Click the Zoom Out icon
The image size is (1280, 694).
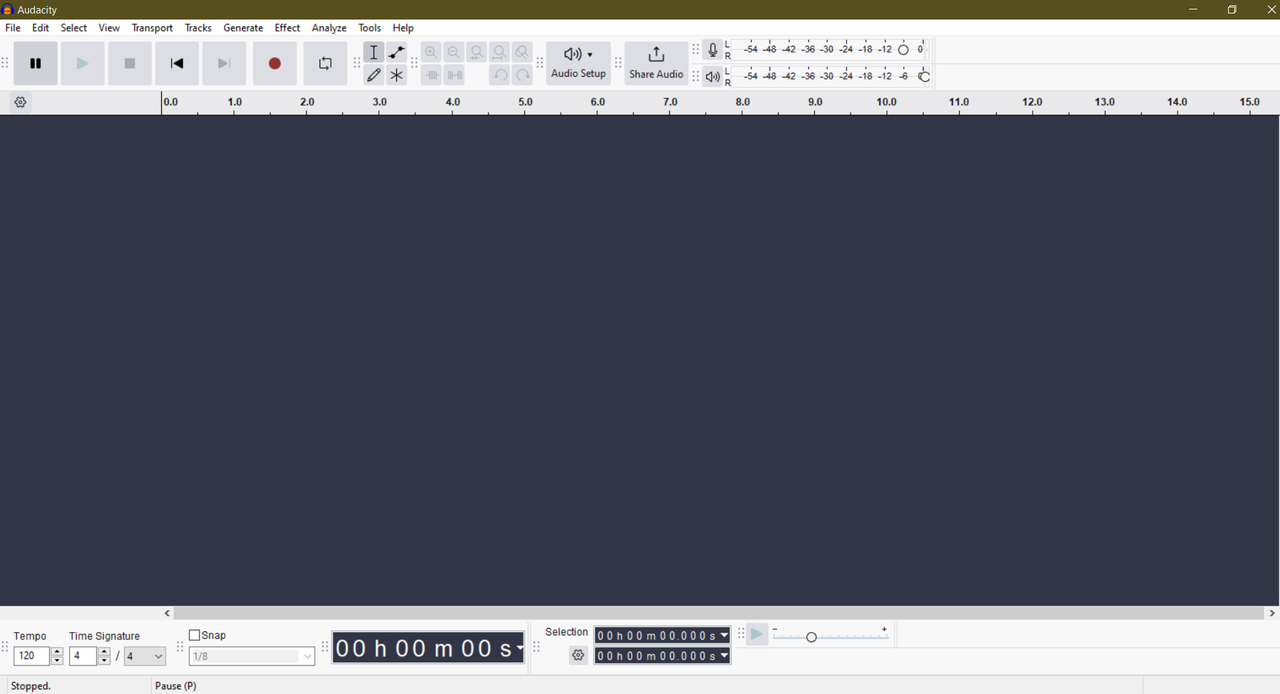click(454, 51)
